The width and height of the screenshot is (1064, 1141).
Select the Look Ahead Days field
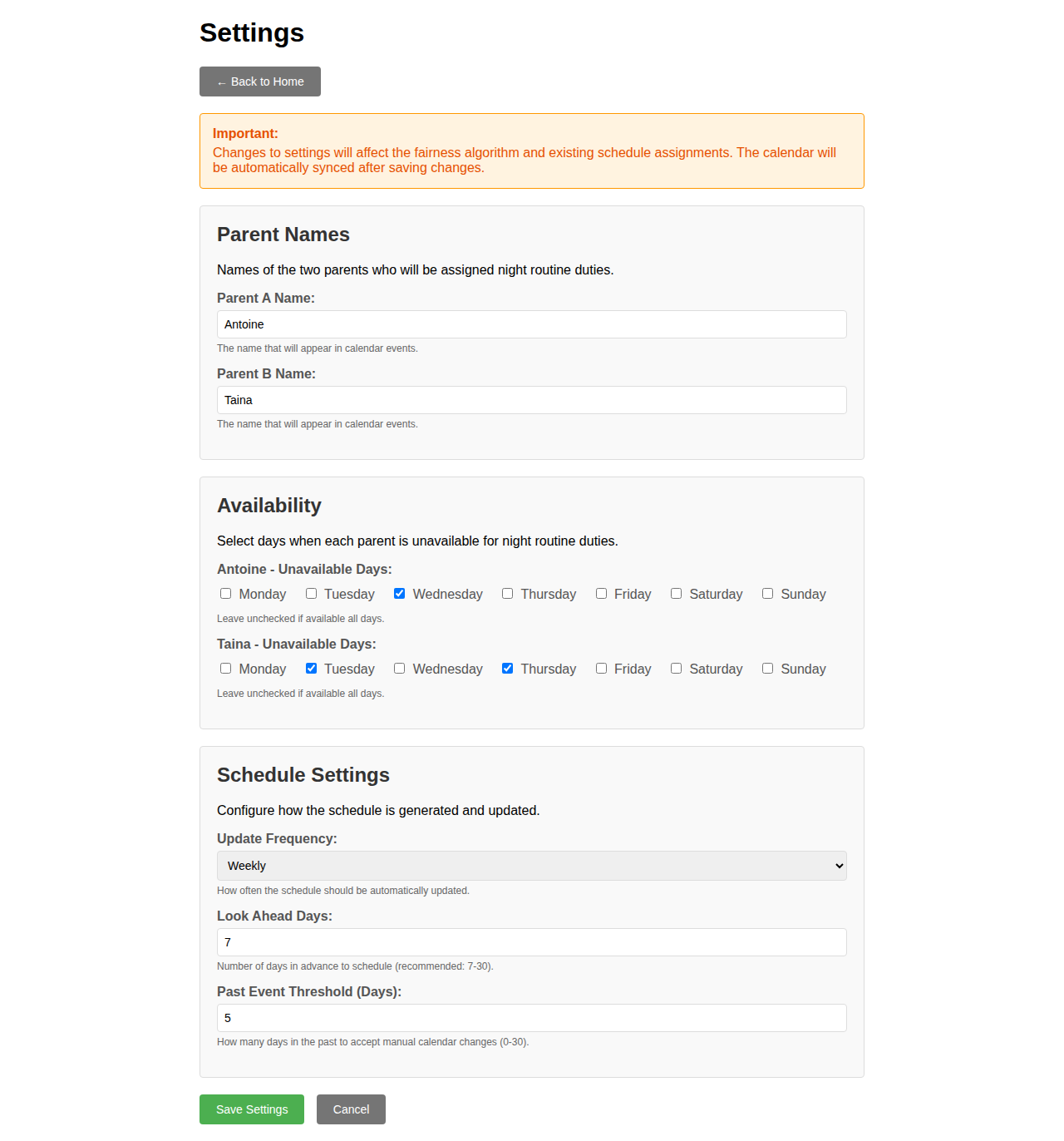[531, 942]
